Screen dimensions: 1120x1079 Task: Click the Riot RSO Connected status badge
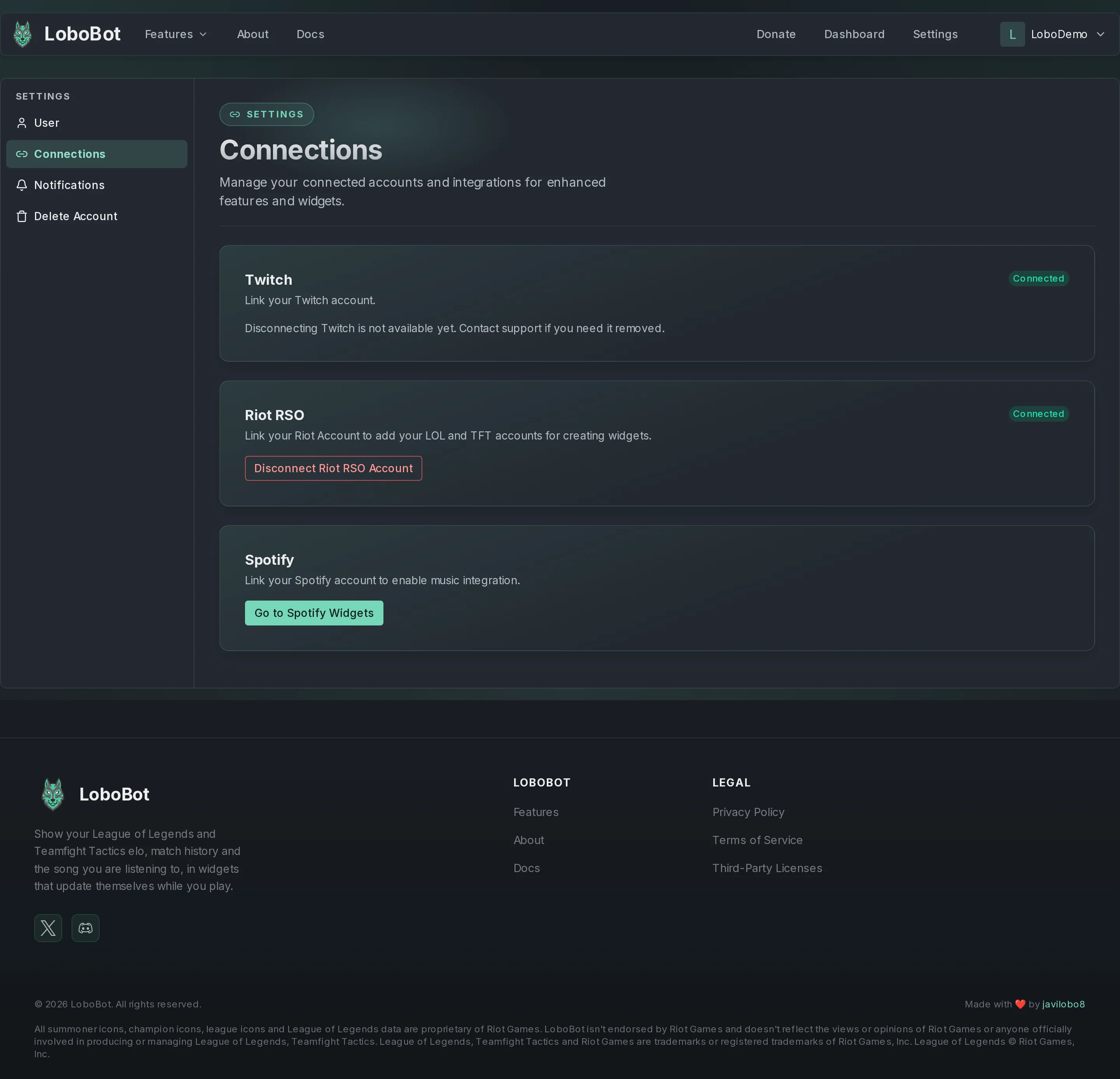pos(1038,414)
